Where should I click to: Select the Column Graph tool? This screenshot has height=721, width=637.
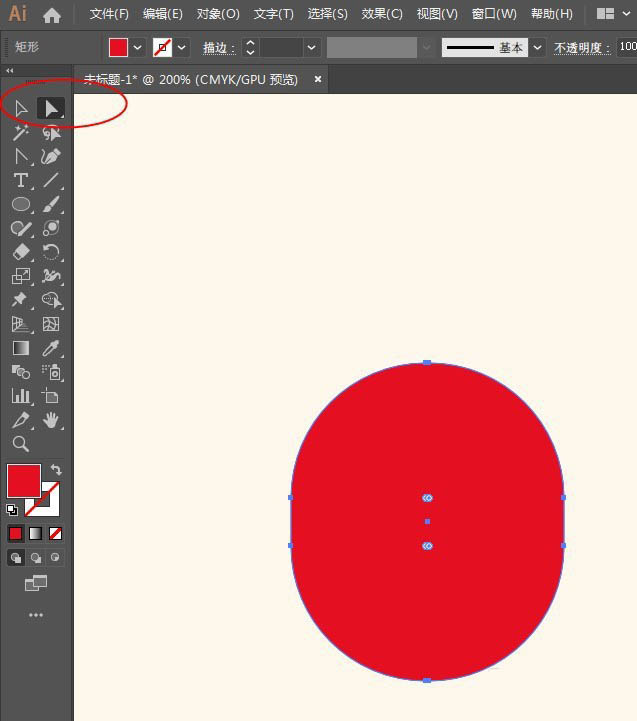[21, 396]
